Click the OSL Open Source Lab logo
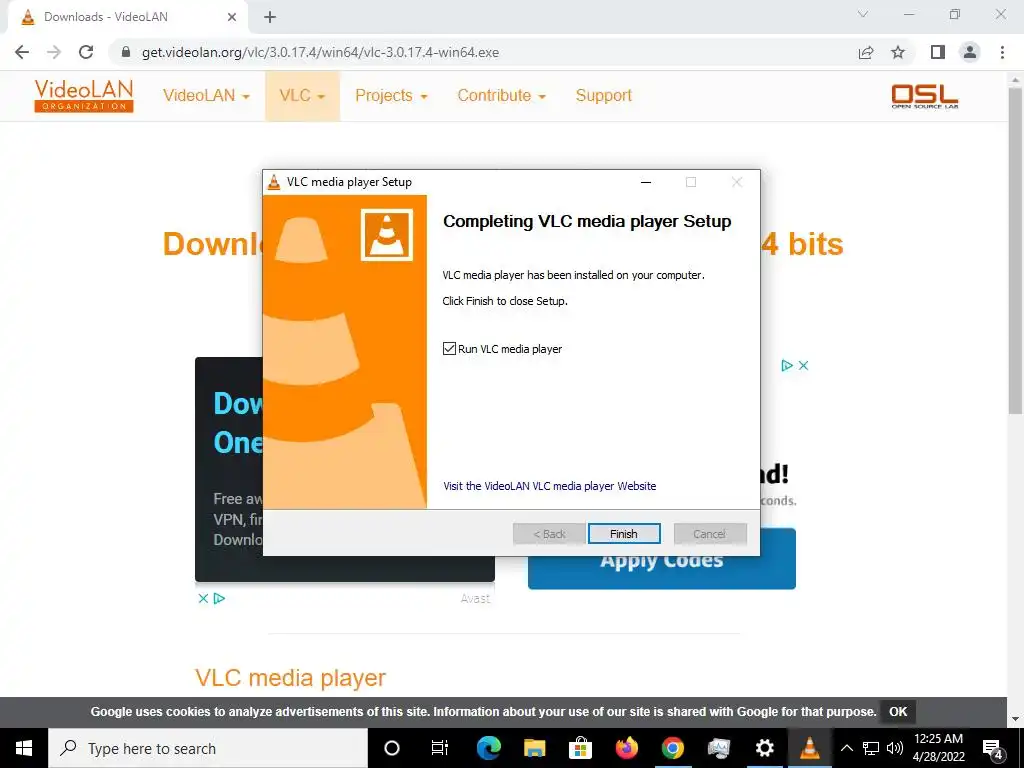The width and height of the screenshot is (1024, 768). (925, 96)
